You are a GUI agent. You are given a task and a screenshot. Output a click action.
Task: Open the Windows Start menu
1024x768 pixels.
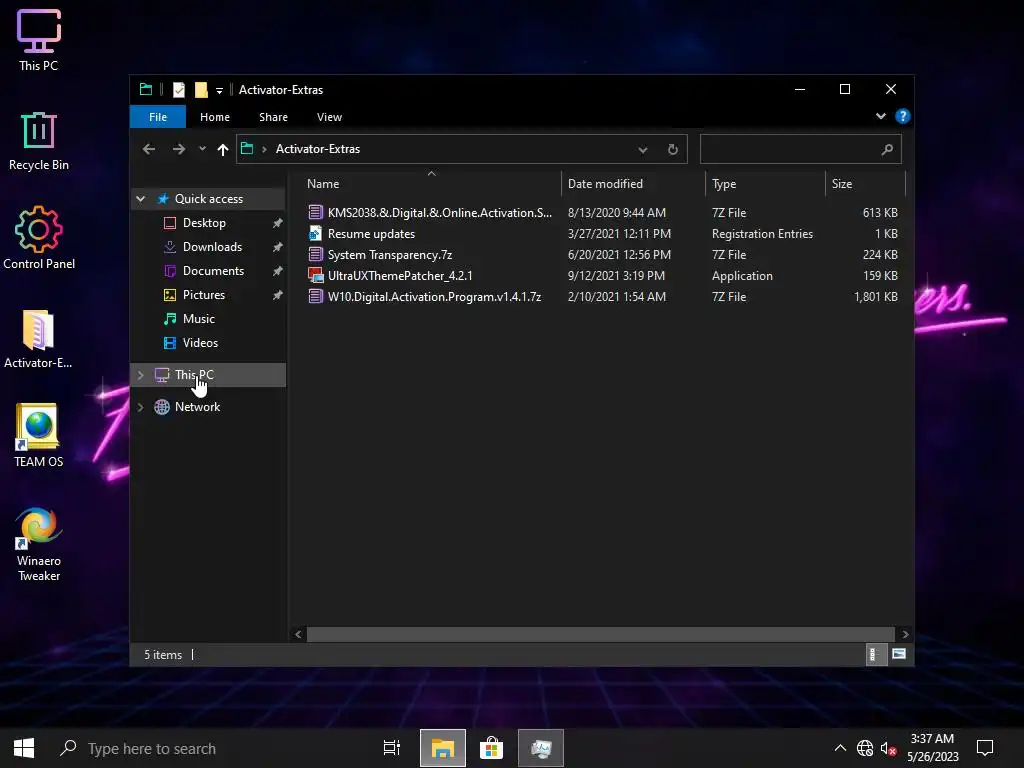[x=24, y=748]
